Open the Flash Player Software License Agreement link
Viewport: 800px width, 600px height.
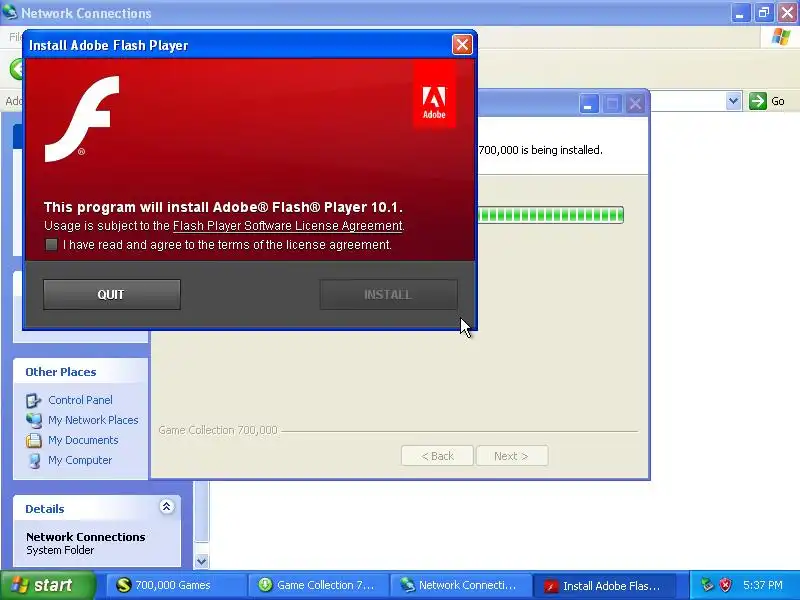pyautogui.click(x=288, y=226)
